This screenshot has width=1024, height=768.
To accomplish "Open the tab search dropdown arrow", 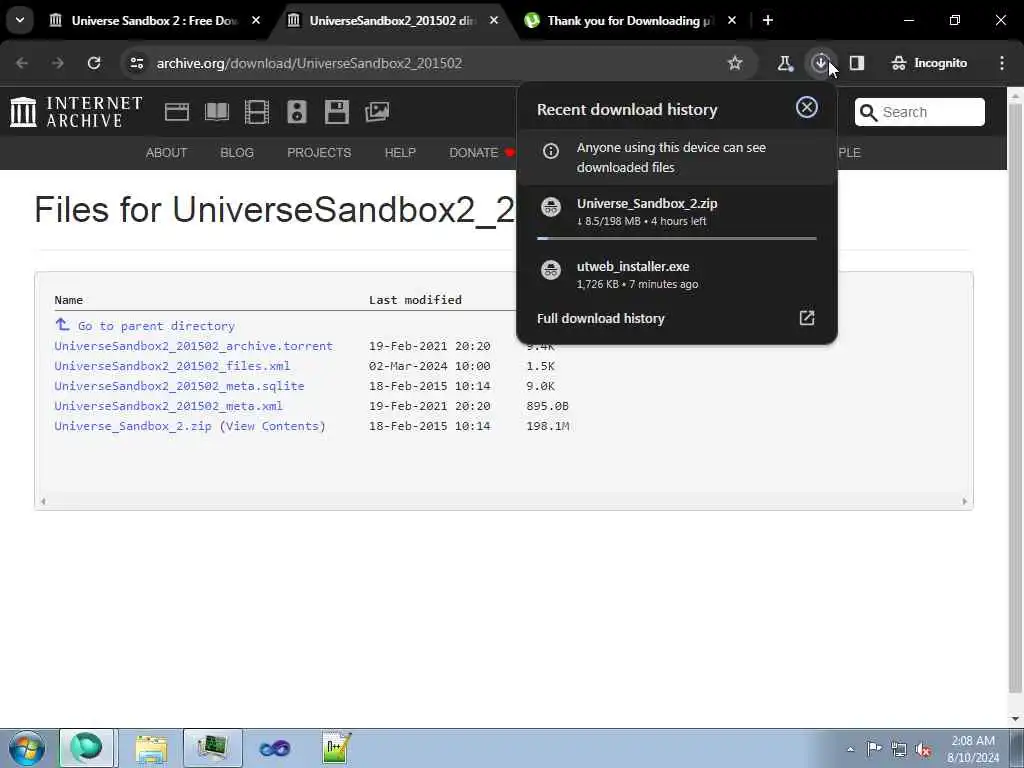I will 20,20.
